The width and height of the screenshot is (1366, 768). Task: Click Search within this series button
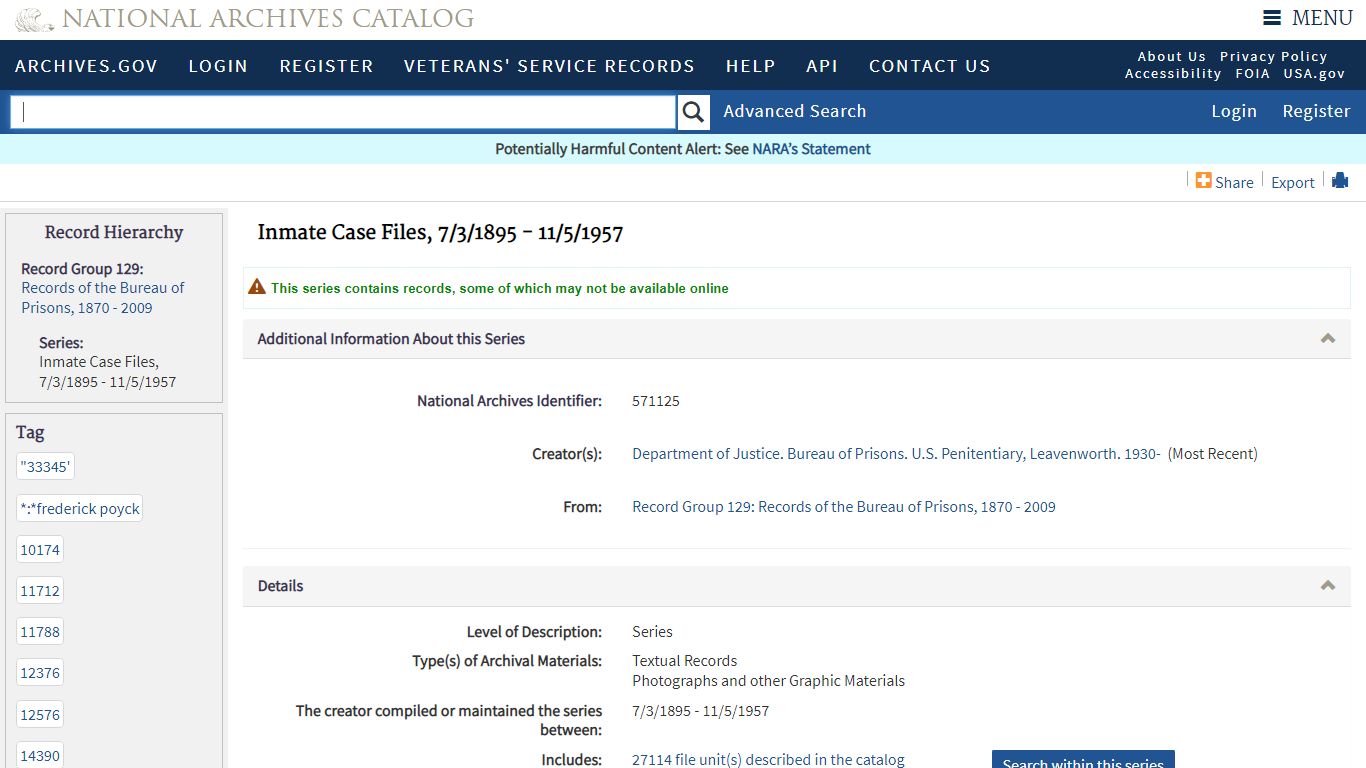pos(1083,760)
